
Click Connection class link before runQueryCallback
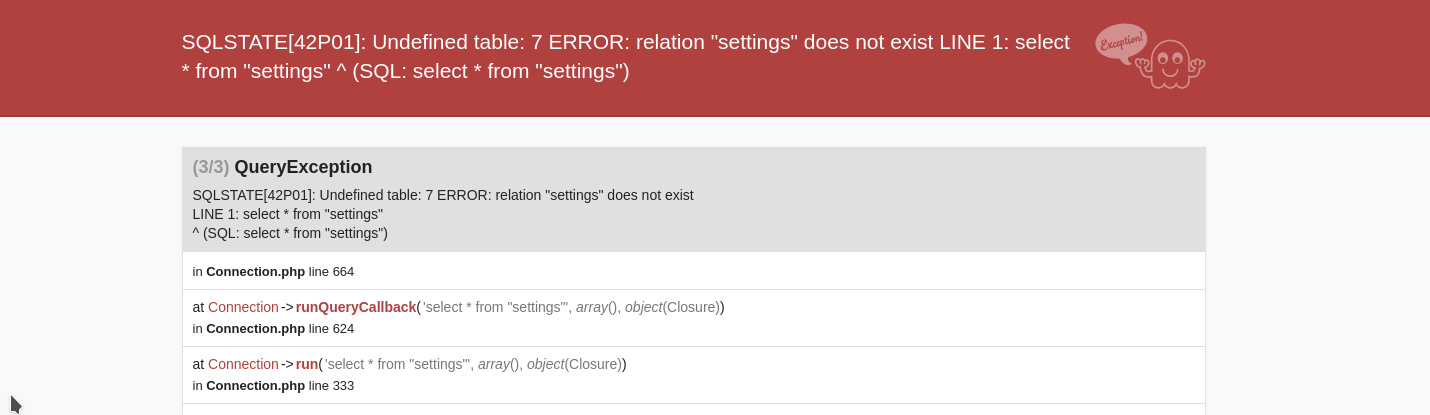point(243,307)
